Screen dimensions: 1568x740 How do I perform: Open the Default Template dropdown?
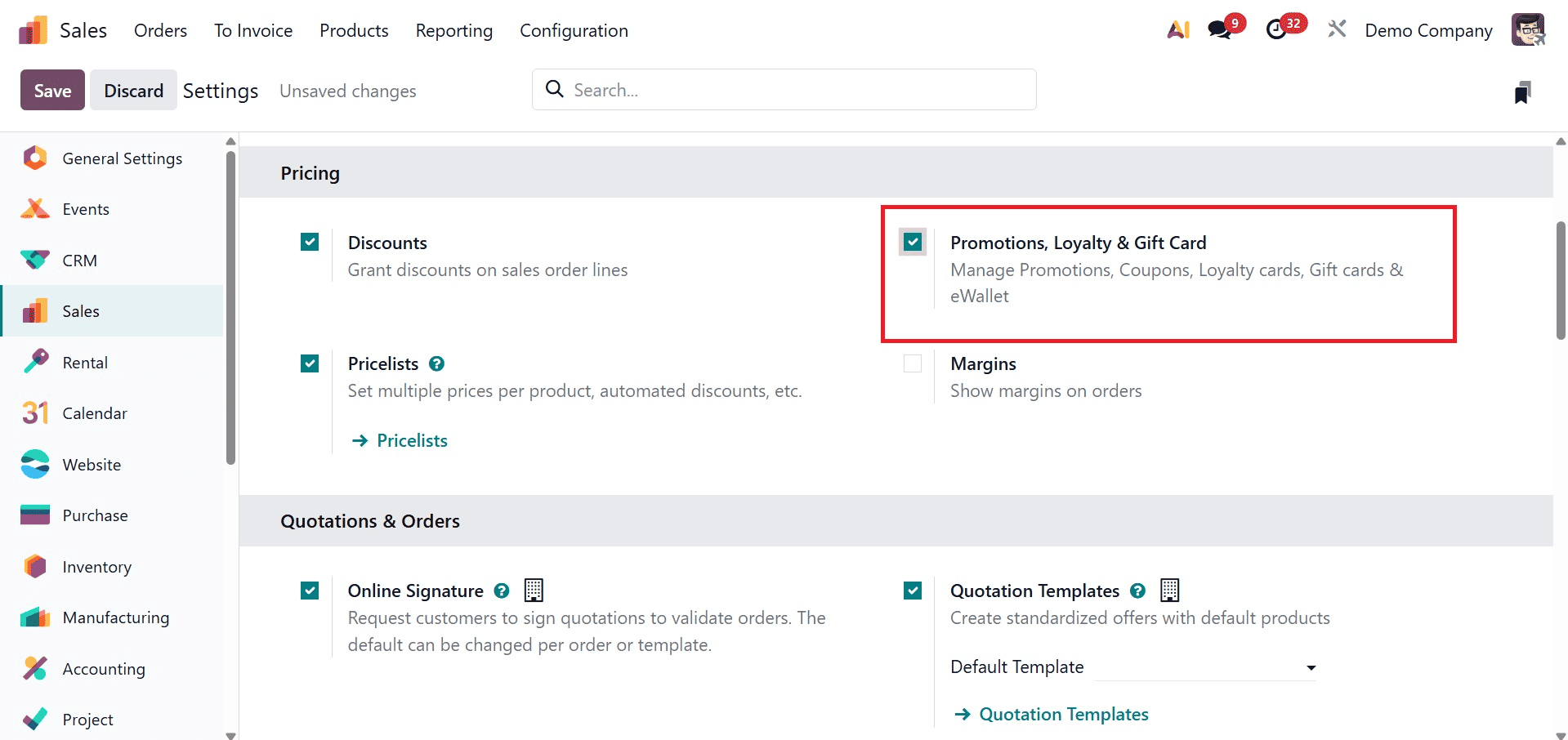pyautogui.click(x=1311, y=667)
